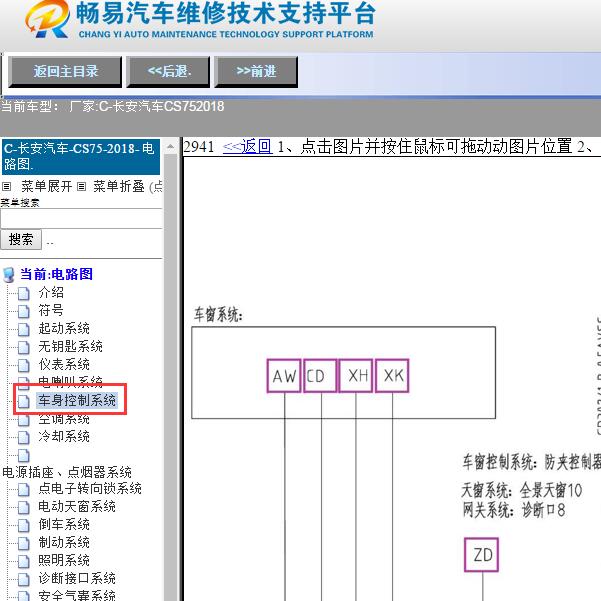Open the <<返回 link
601x601 pixels.
pos(247,146)
